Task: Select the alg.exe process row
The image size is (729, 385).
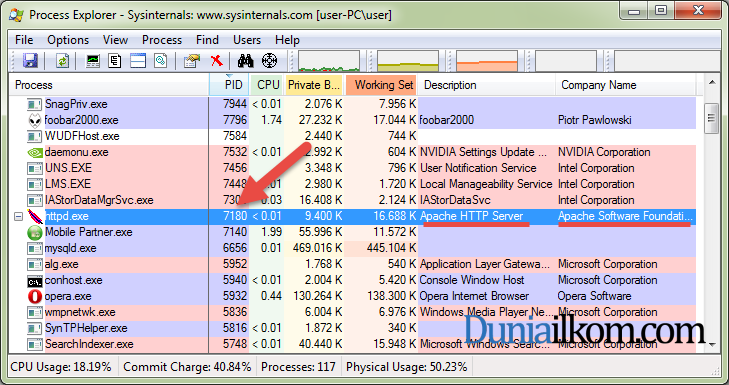Action: [352, 265]
